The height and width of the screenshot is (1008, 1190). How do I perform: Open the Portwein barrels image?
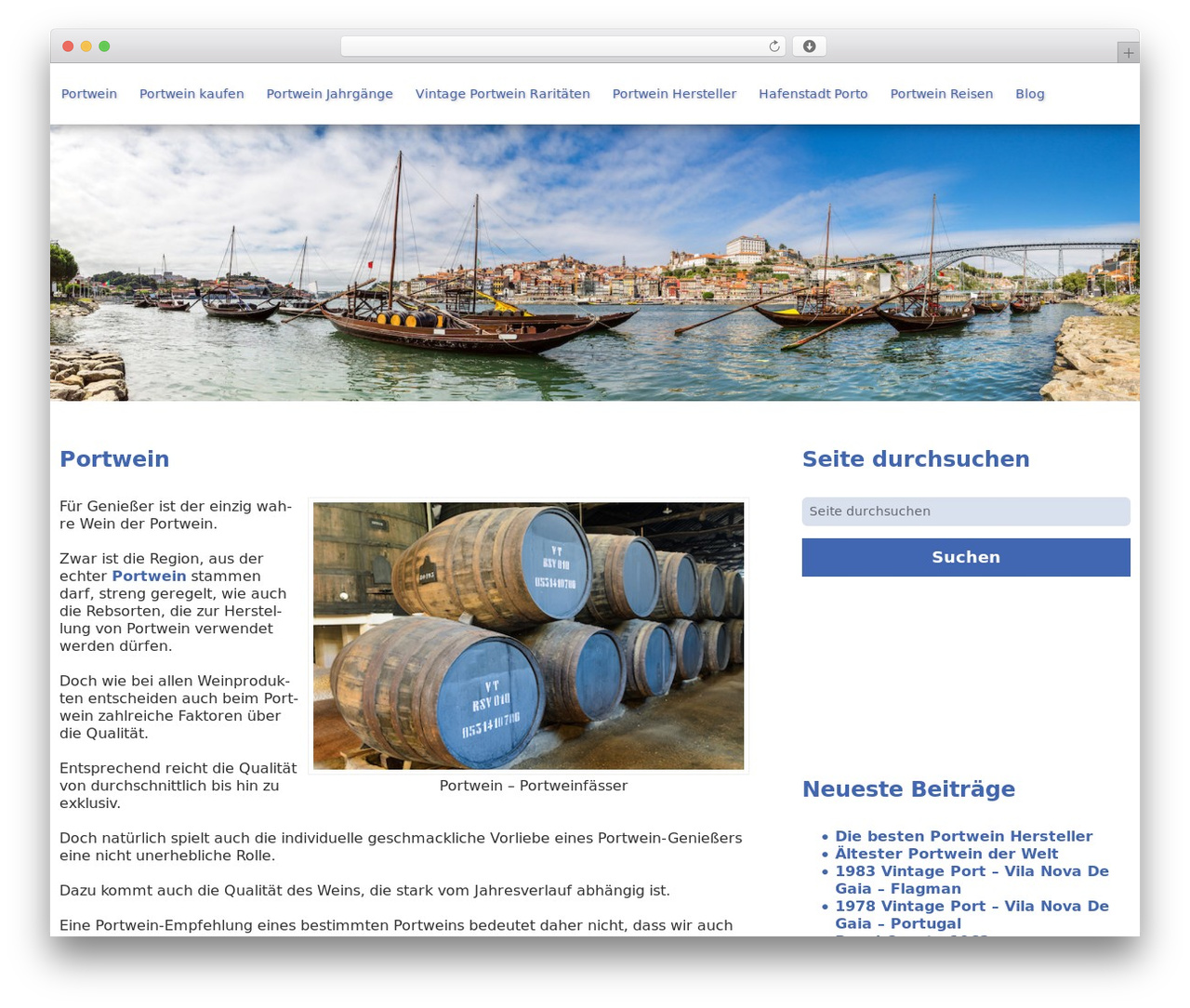[x=528, y=636]
